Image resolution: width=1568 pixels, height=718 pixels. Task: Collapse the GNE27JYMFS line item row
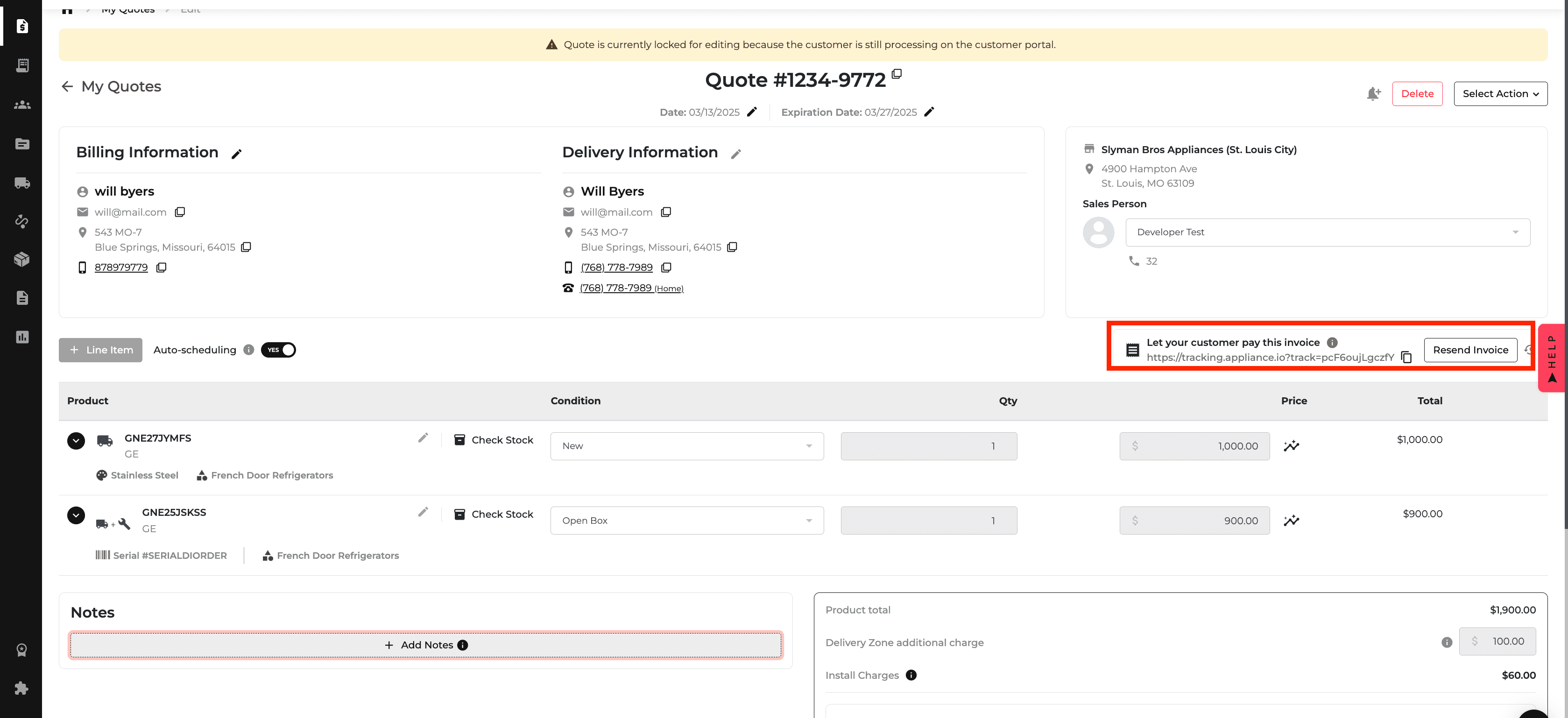click(76, 441)
